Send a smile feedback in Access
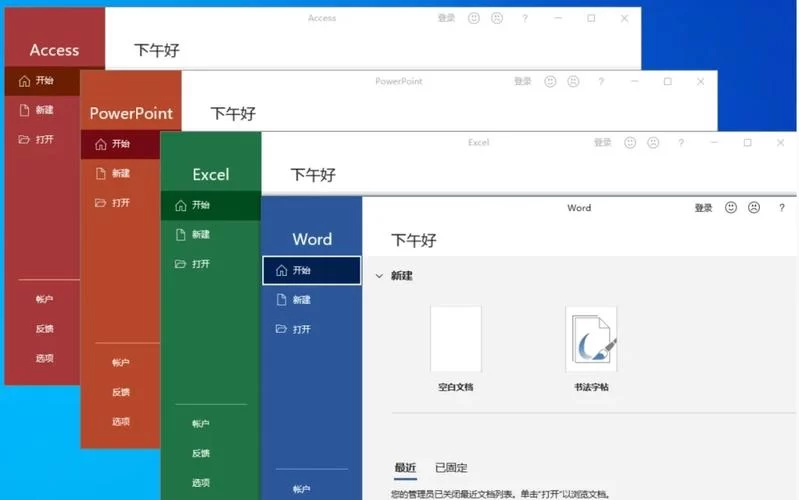The width and height of the screenshot is (799, 500). pyautogui.click(x=474, y=18)
